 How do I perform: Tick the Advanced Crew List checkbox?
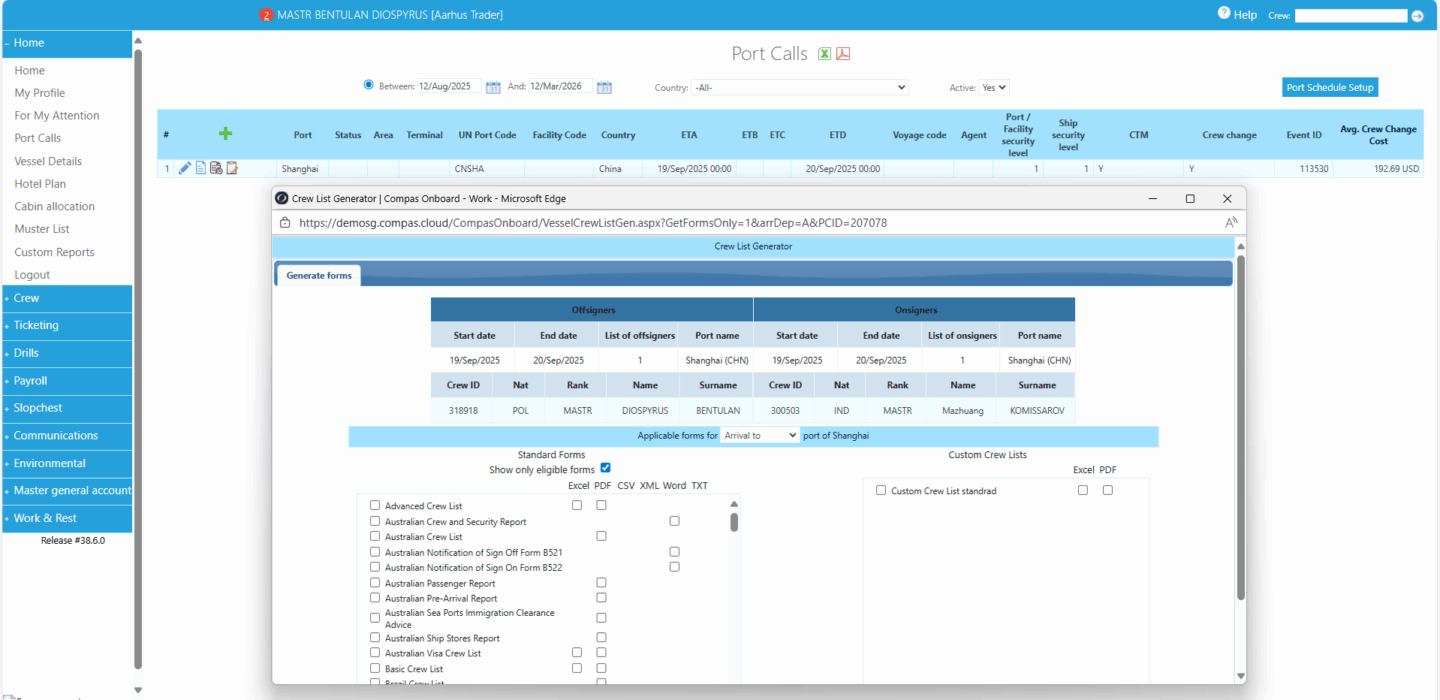[x=375, y=506]
